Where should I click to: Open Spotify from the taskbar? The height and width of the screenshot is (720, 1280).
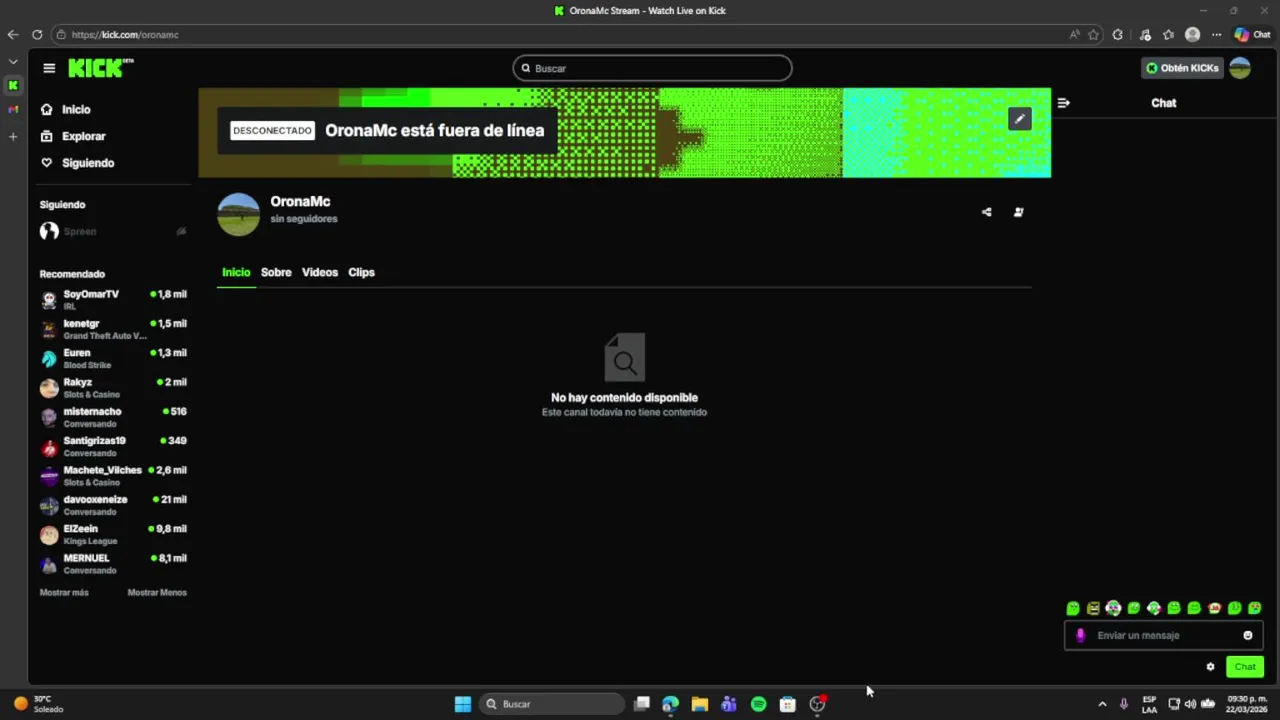tap(758, 704)
